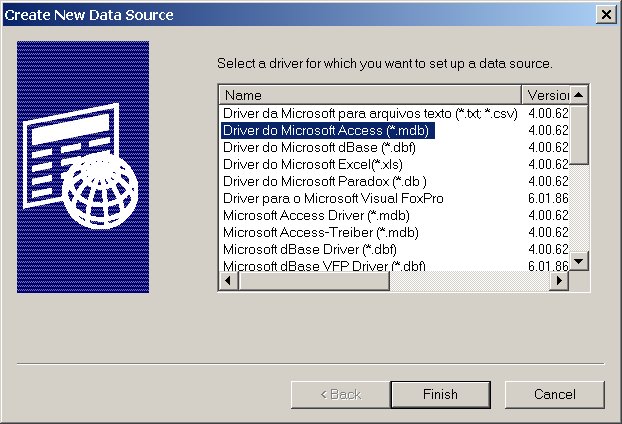Select Microsoft dBase Driver (*.dbf)
Image resolution: width=622 pixels, height=424 pixels.
tap(309, 249)
